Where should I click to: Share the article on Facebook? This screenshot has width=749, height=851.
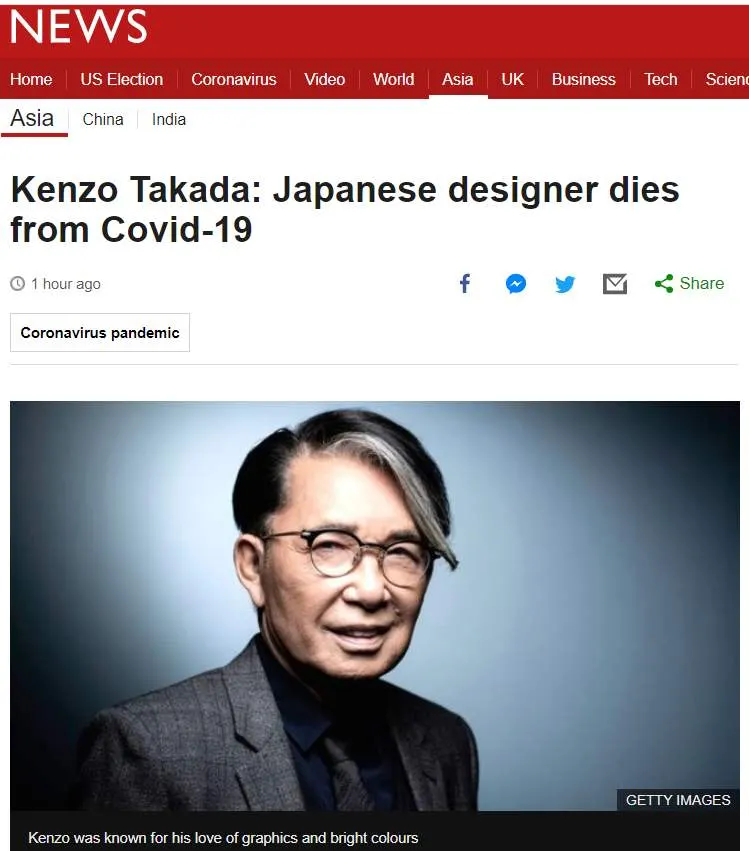tap(465, 283)
